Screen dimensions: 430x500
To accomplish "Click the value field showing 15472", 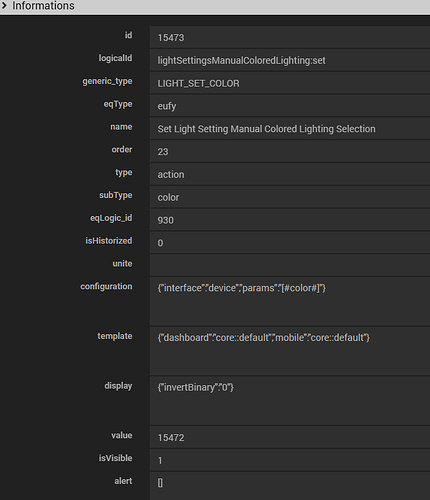I will pos(290,437).
